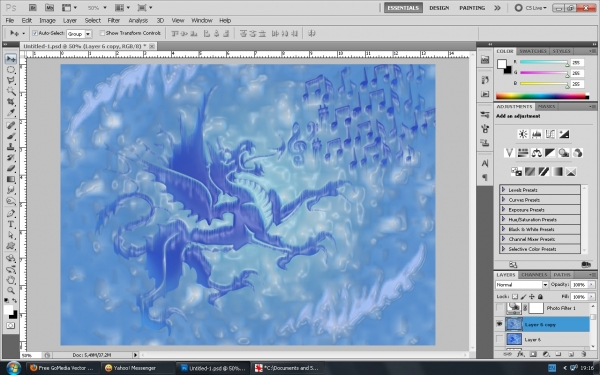Open Opacity slider arrow

click(592, 285)
